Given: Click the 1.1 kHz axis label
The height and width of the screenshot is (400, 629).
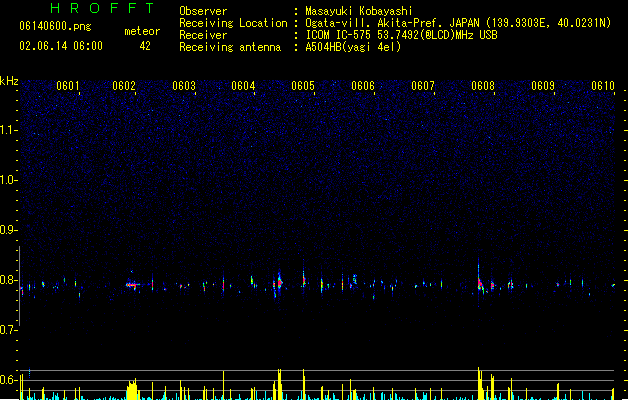Looking at the screenshot, I should click(x=8, y=130).
